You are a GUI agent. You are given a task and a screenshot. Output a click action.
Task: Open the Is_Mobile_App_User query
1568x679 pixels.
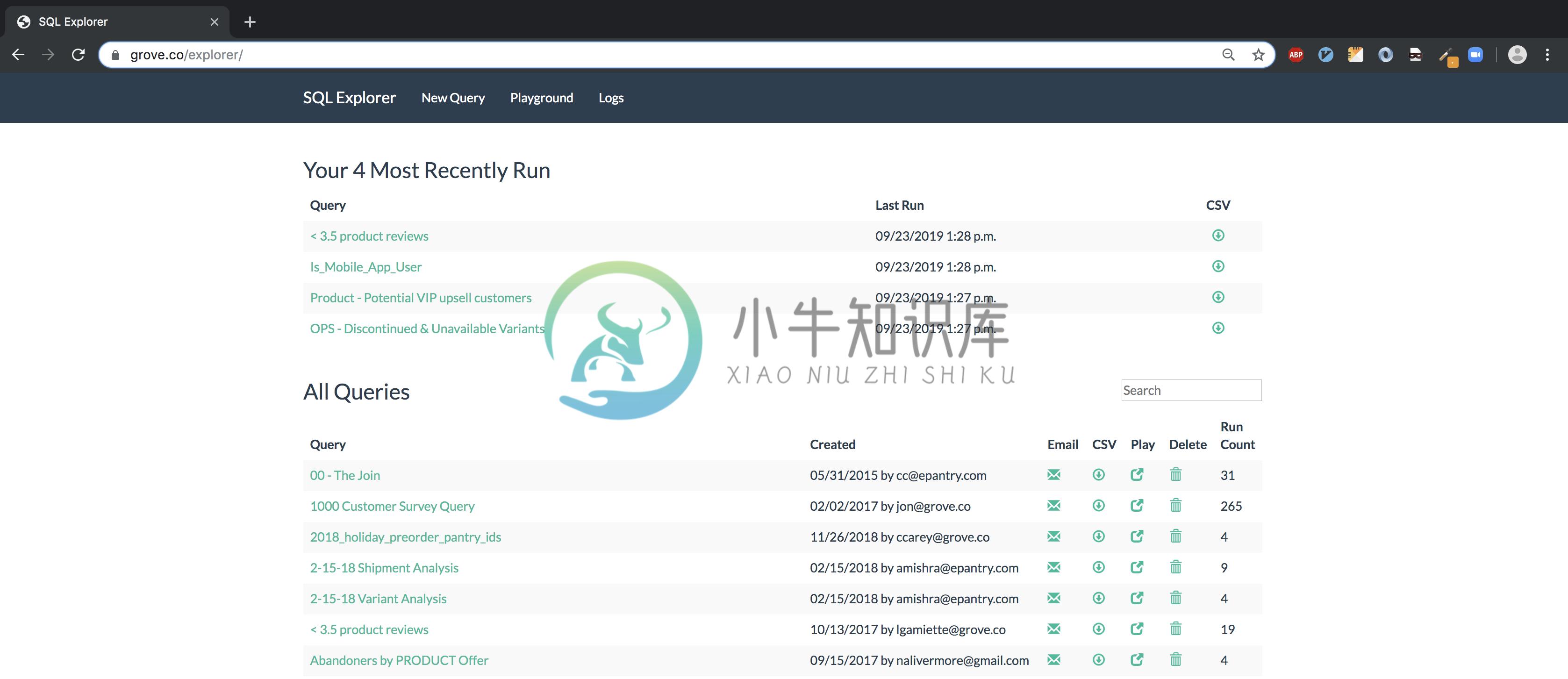[366, 267]
